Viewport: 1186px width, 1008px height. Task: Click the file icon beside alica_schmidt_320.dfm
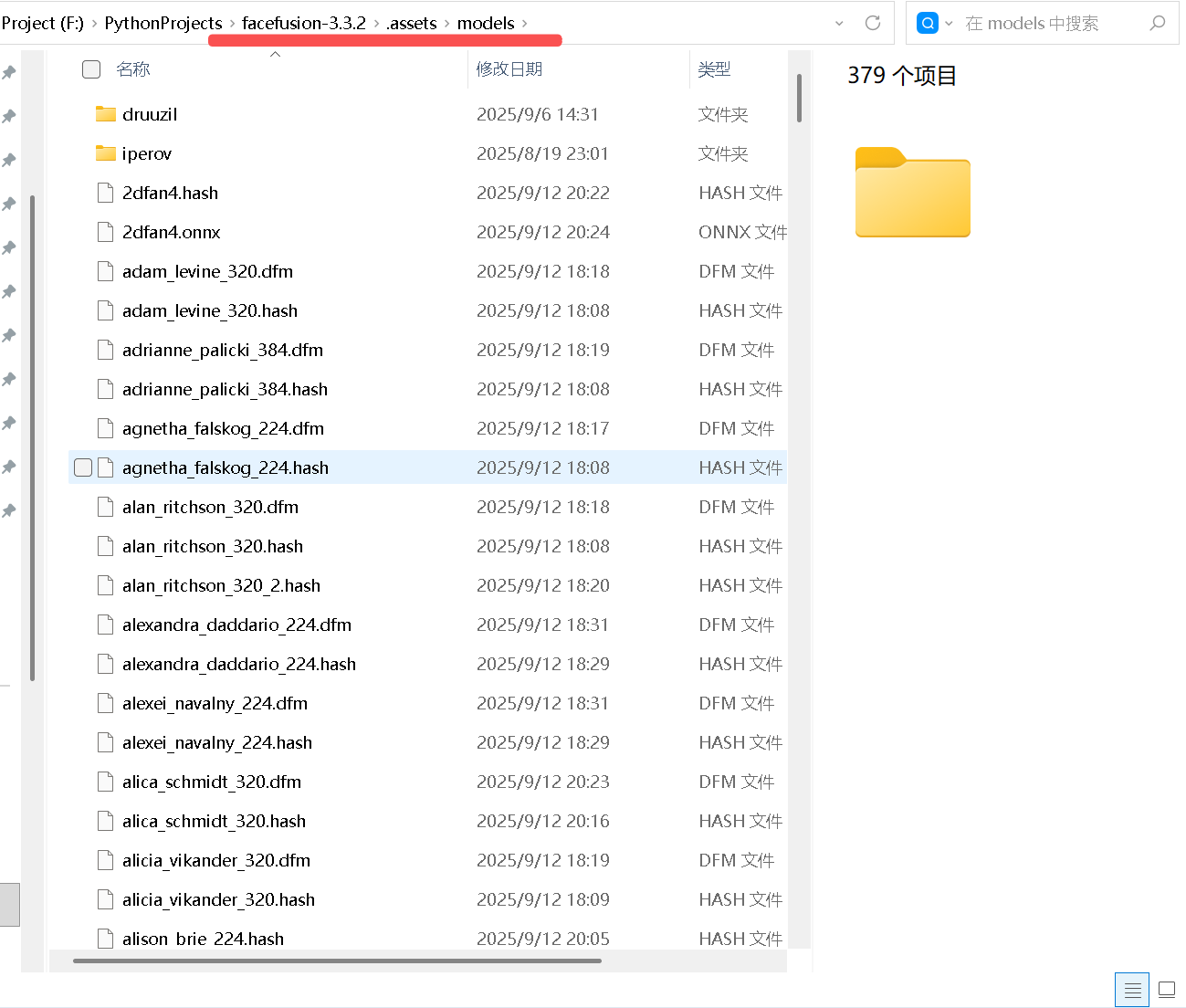coord(106,782)
